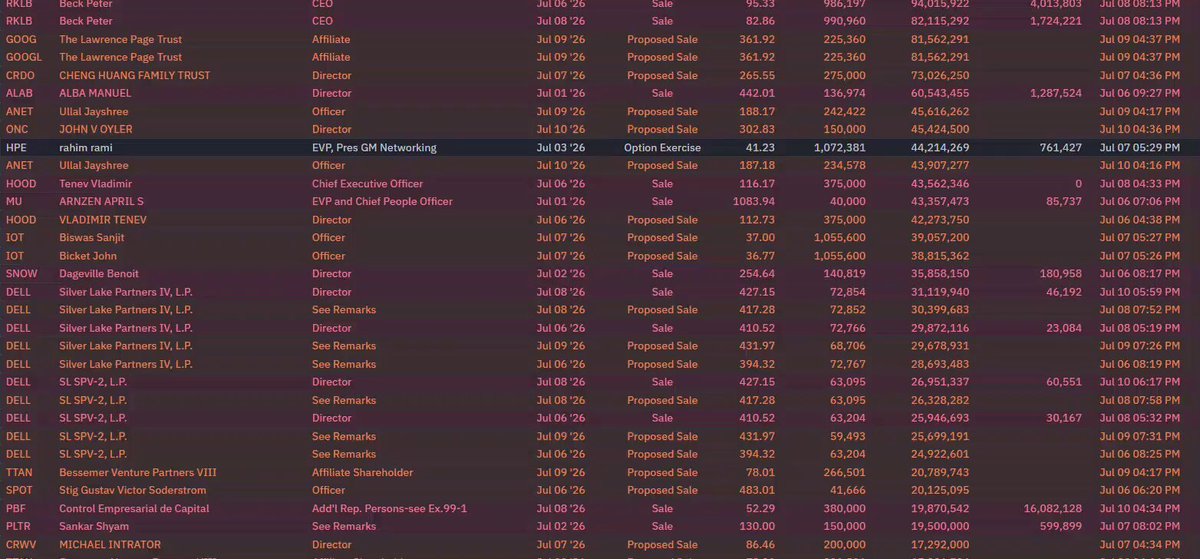Click the GOOG ticker cell

point(21,39)
